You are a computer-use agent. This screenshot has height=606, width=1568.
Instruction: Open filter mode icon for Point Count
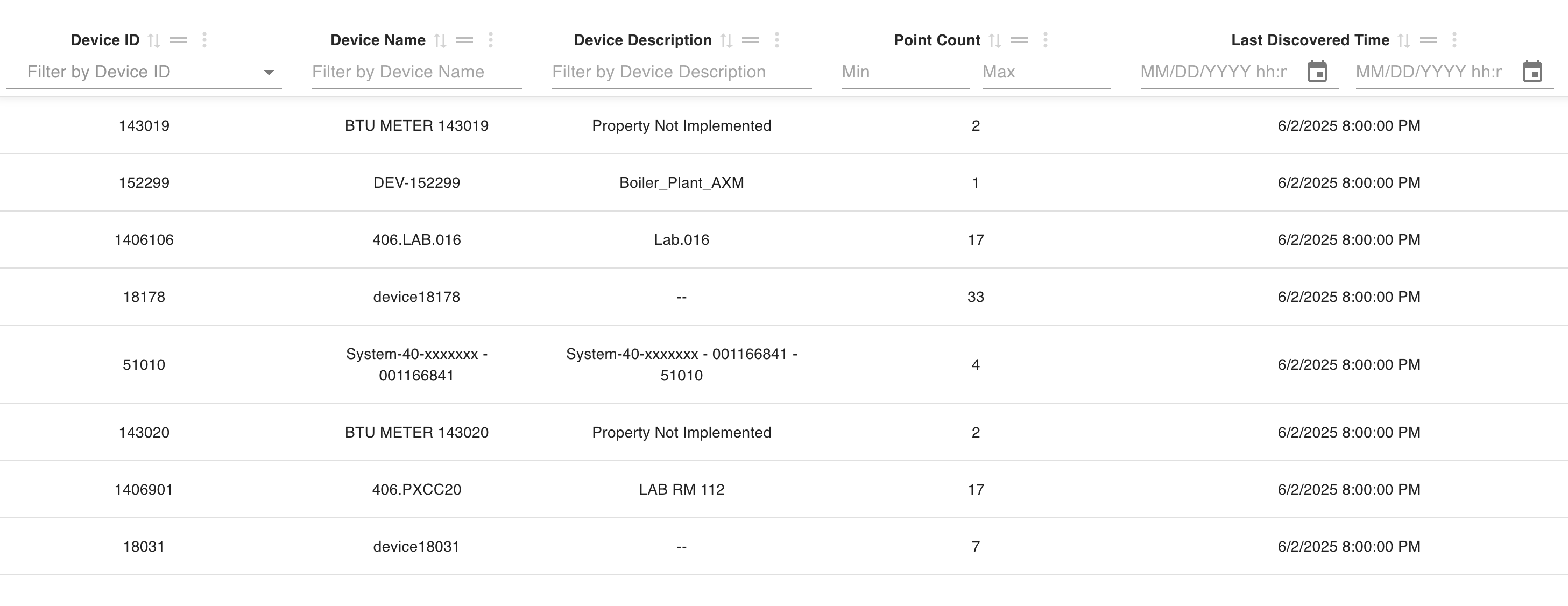(1019, 40)
